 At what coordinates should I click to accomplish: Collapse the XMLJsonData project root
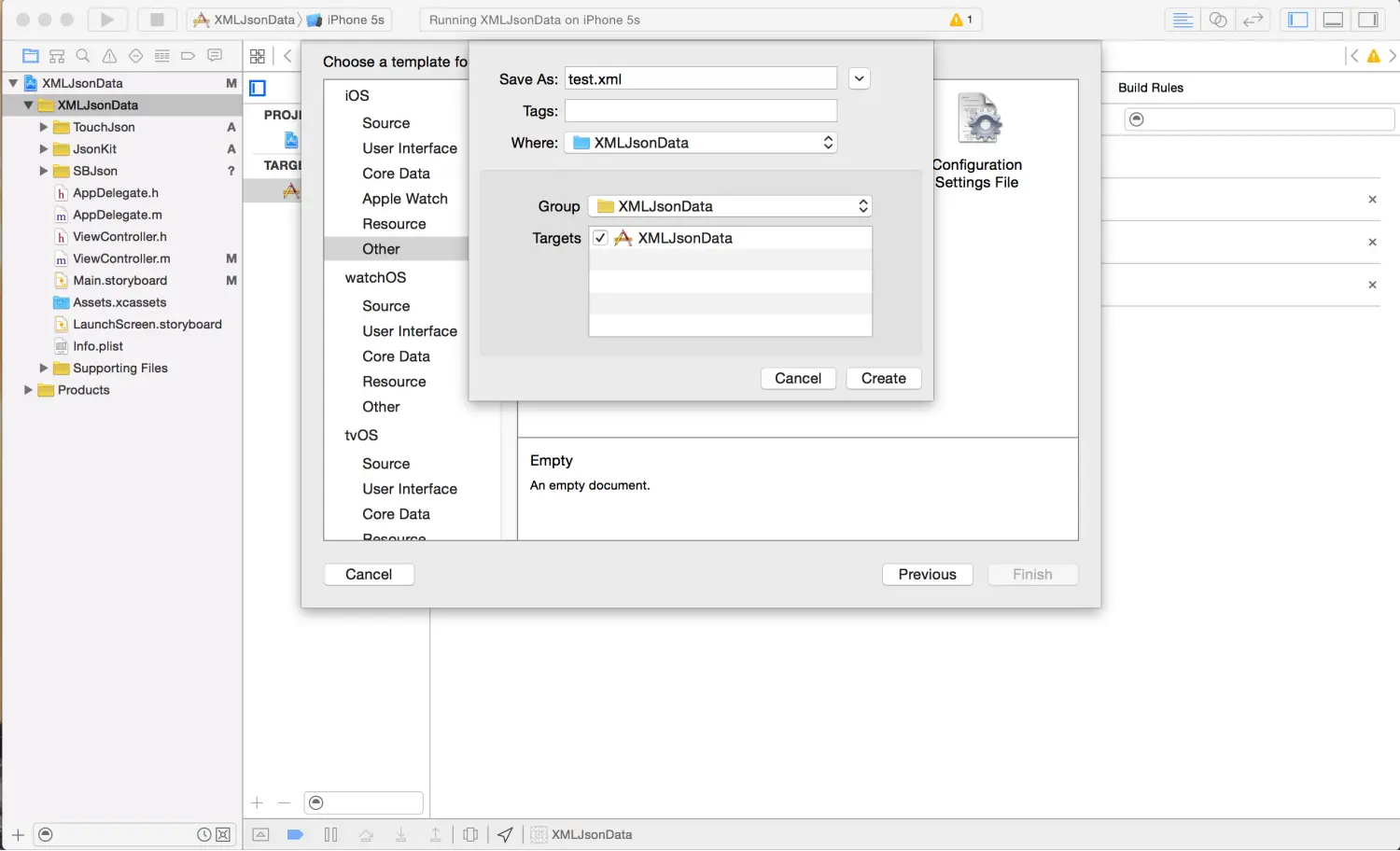(13, 83)
